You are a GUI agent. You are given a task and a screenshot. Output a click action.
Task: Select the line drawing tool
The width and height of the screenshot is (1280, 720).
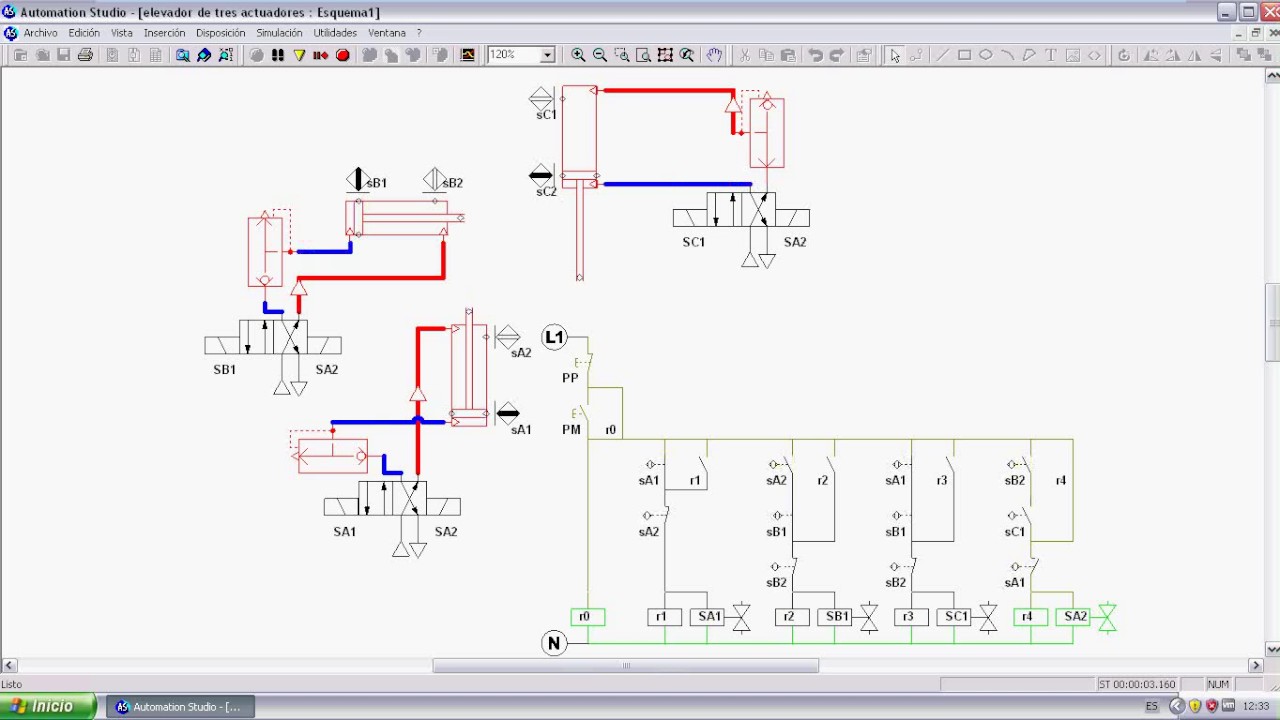pyautogui.click(x=942, y=55)
